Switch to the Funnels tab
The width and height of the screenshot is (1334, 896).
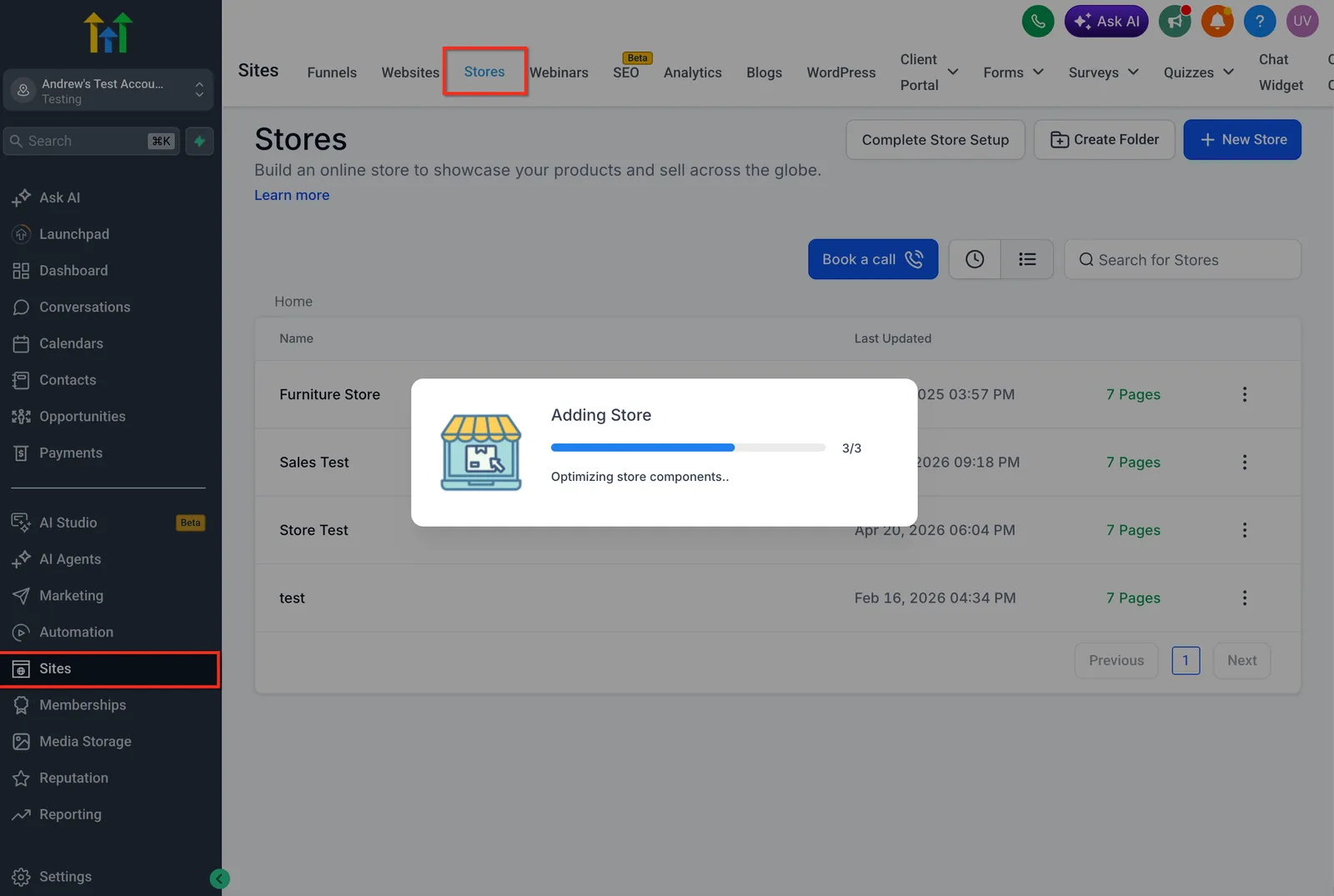tap(332, 73)
